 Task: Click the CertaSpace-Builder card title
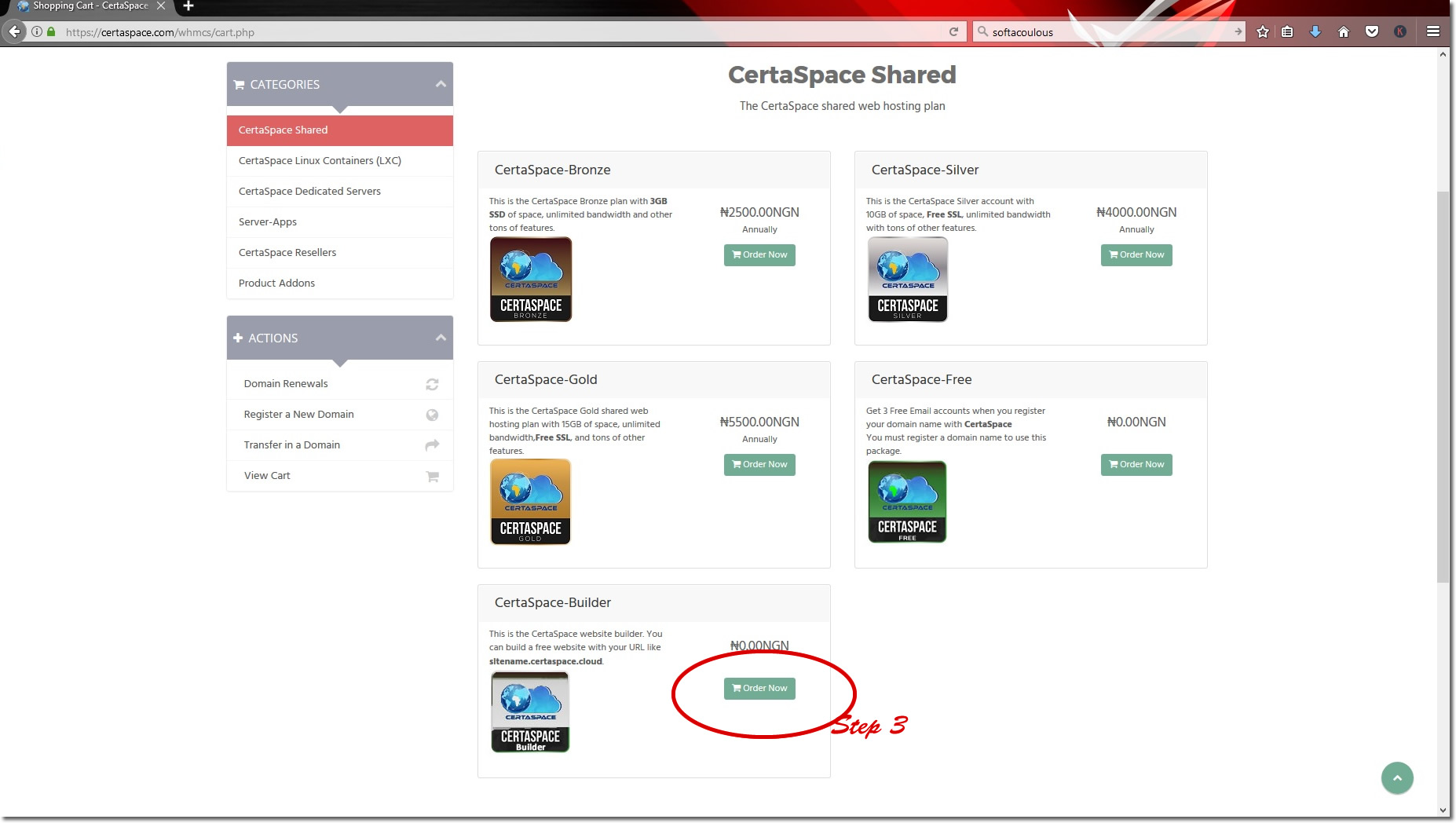click(552, 602)
